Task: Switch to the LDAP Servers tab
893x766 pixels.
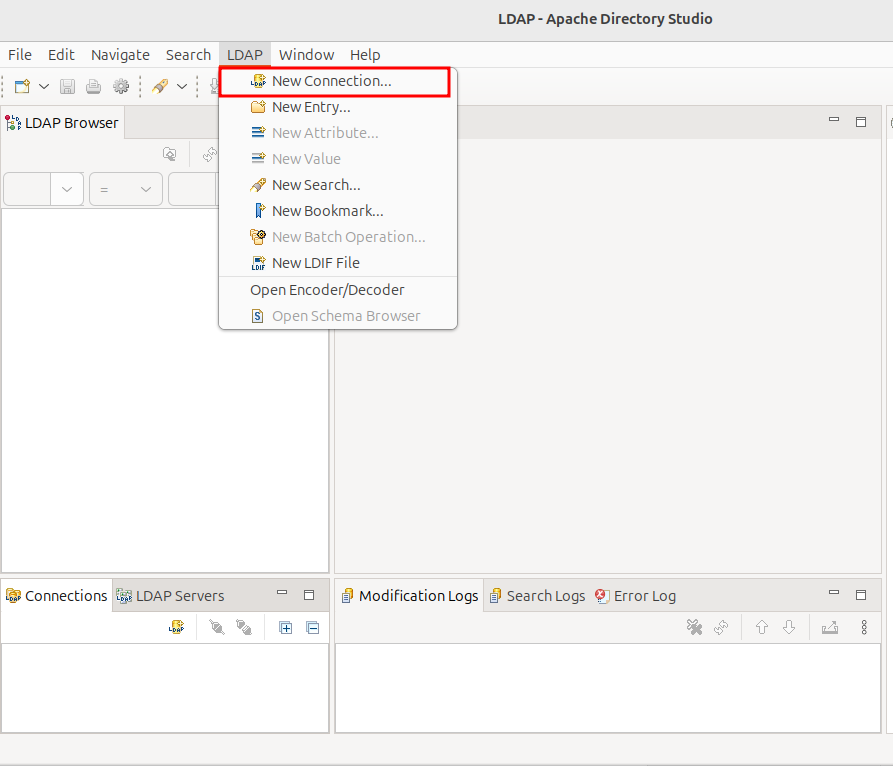Action: point(170,596)
